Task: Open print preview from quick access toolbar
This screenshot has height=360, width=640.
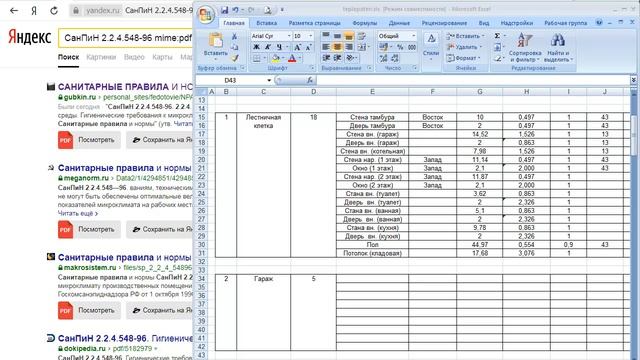Action: coord(268,10)
